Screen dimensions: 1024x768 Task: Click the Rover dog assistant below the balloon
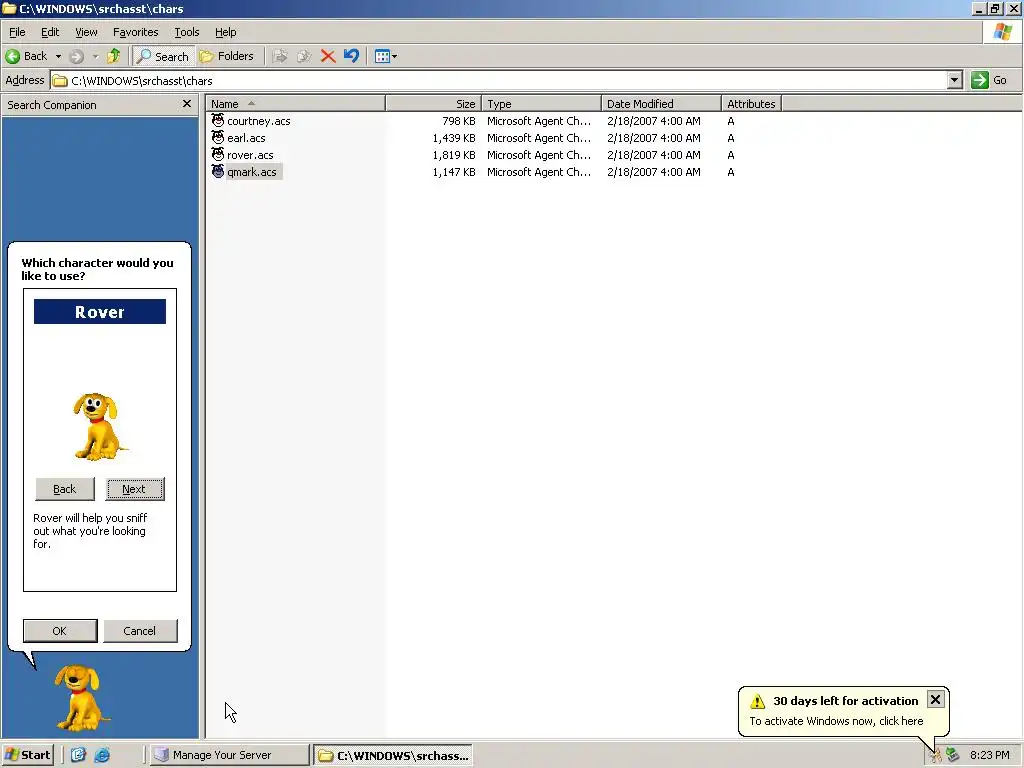pos(80,698)
